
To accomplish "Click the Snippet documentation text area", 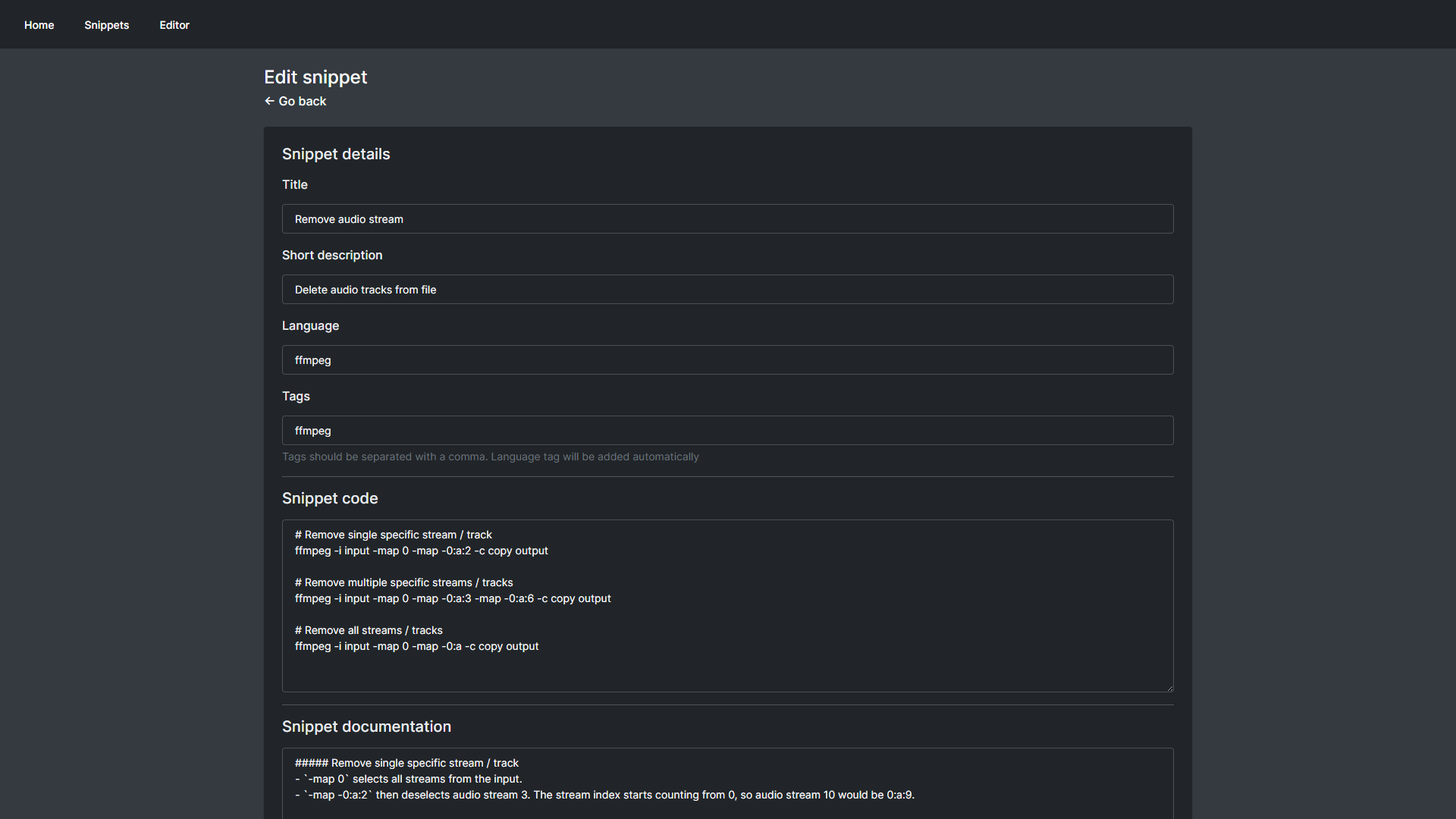I will point(727,781).
